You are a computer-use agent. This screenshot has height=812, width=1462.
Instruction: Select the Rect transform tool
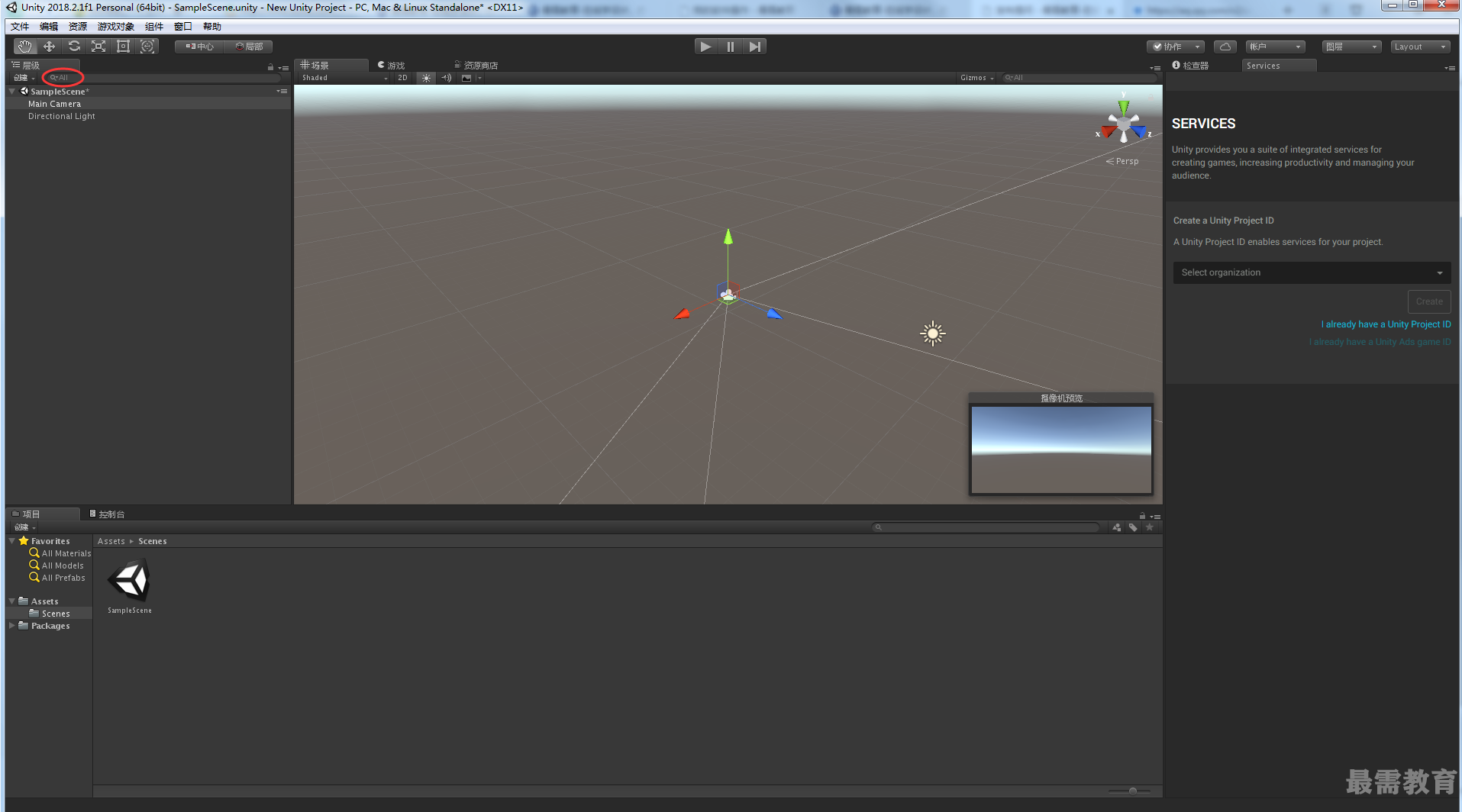(x=123, y=47)
